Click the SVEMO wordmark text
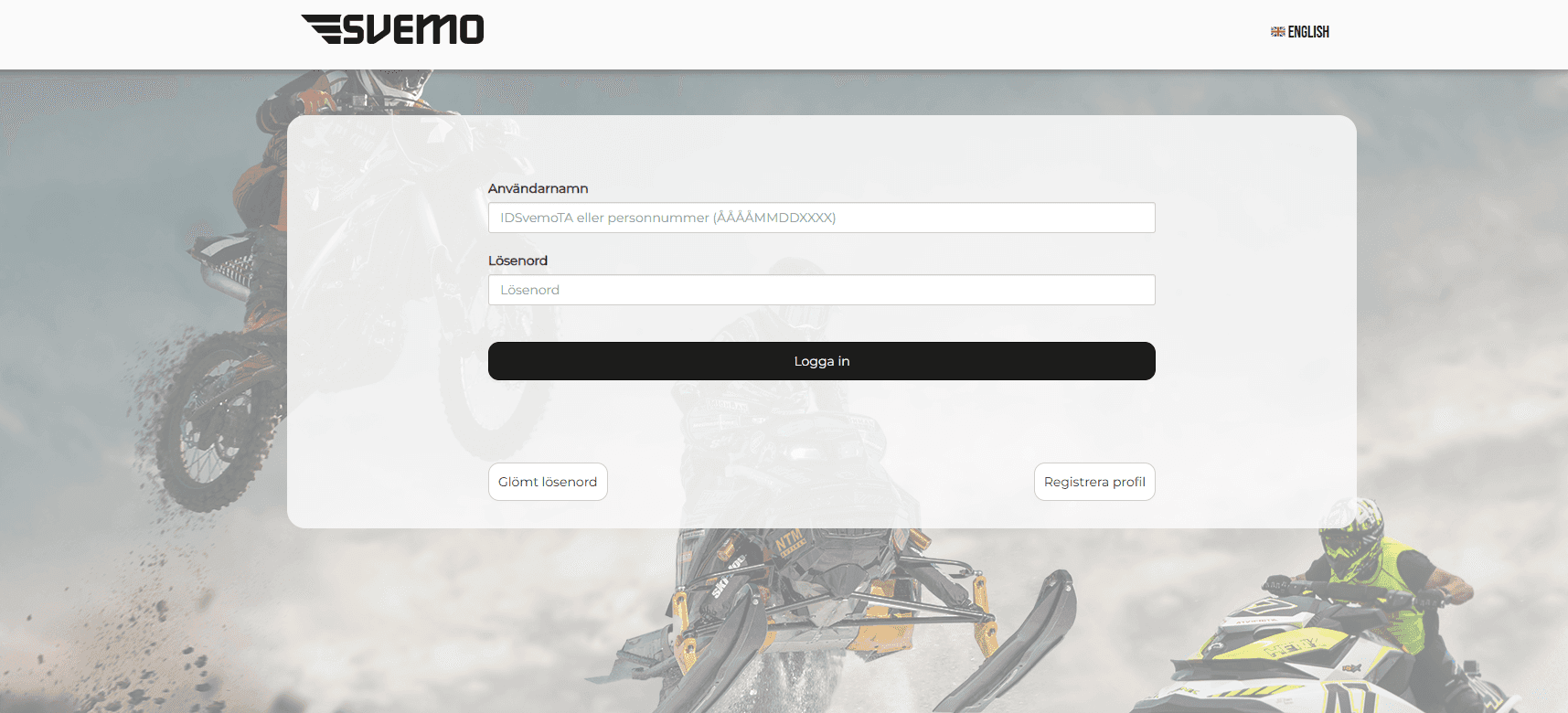Screen dimensions: 1568x713 coord(413,29)
